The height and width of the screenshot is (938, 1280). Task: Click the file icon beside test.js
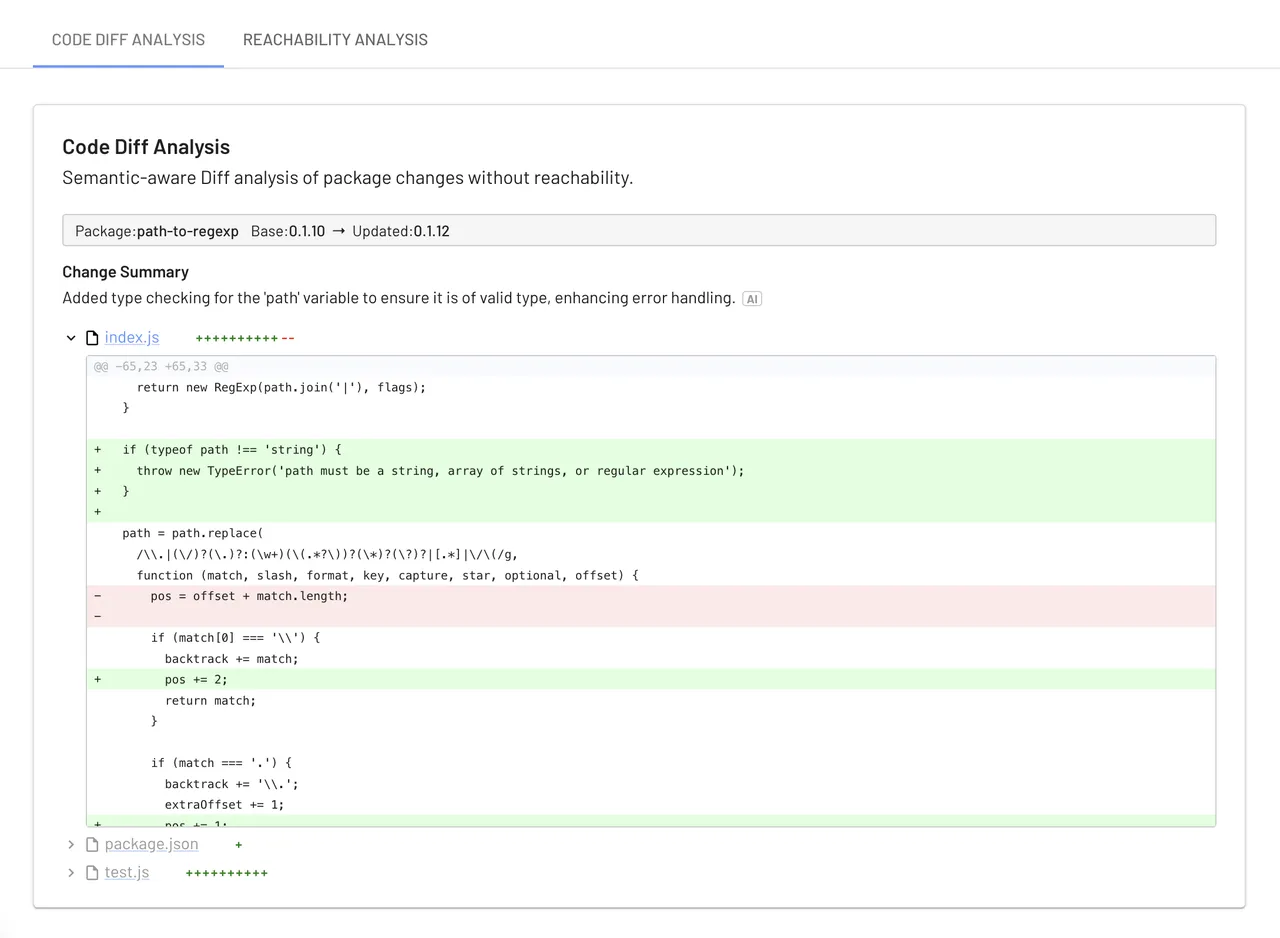(92, 873)
